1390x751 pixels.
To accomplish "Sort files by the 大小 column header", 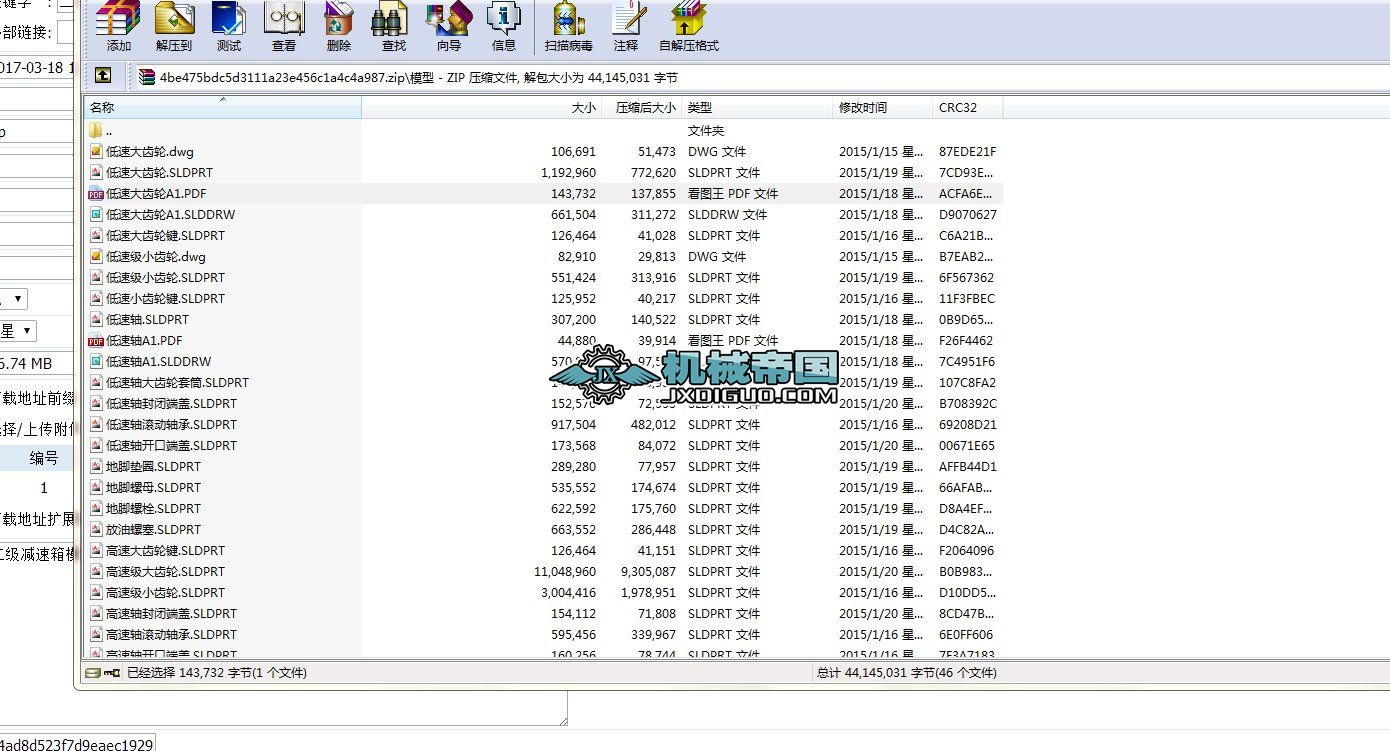I will [x=482, y=108].
